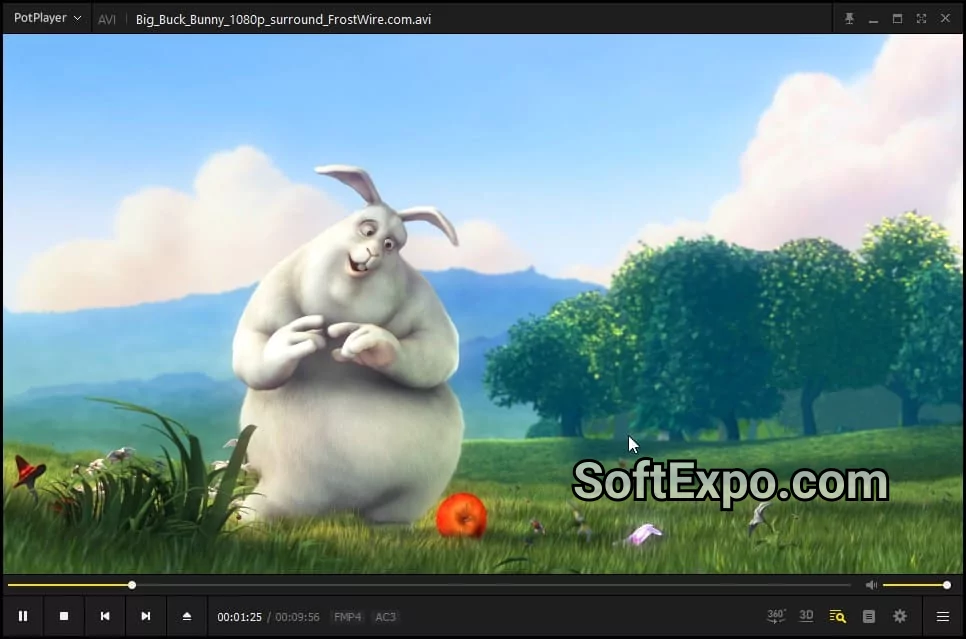Seek to the middle of the timeline
The width and height of the screenshot is (966, 639).
(428, 585)
